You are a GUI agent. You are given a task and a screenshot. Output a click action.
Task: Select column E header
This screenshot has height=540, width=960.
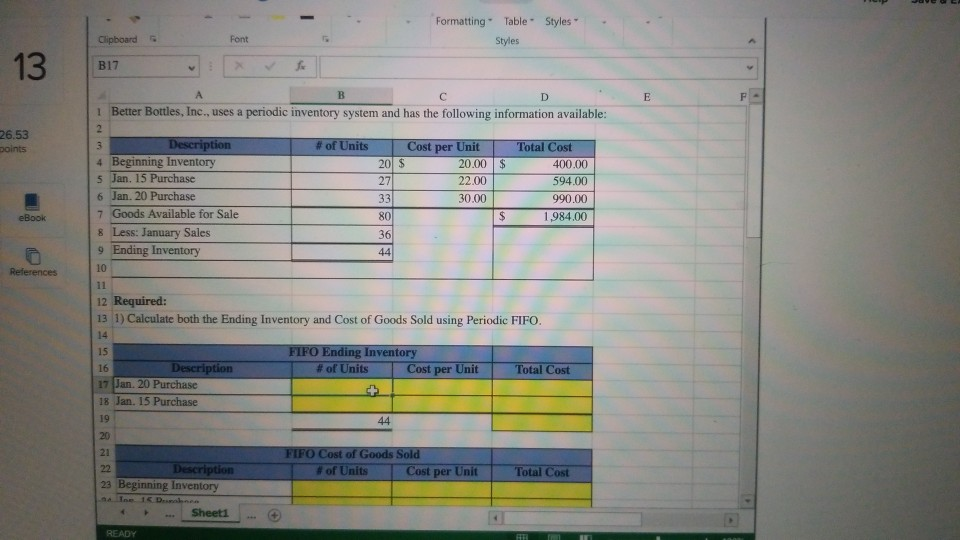pyautogui.click(x=647, y=97)
